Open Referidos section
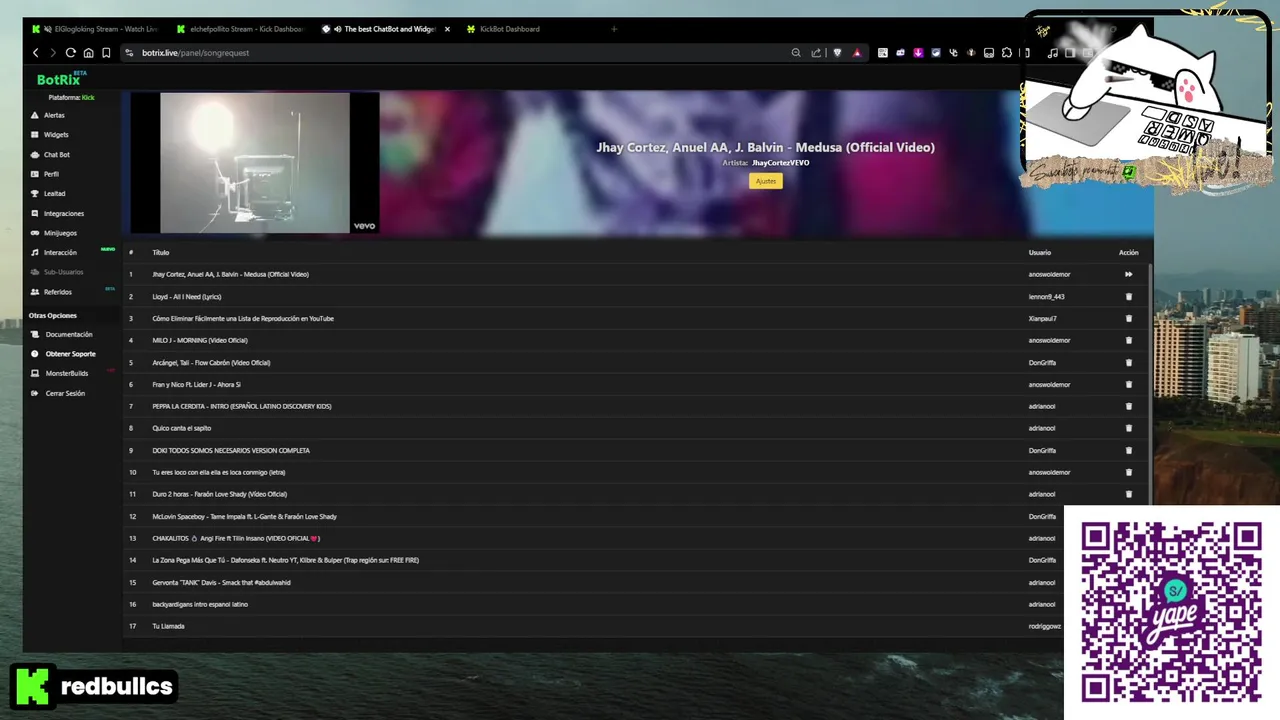The width and height of the screenshot is (1280, 720). click(57, 292)
